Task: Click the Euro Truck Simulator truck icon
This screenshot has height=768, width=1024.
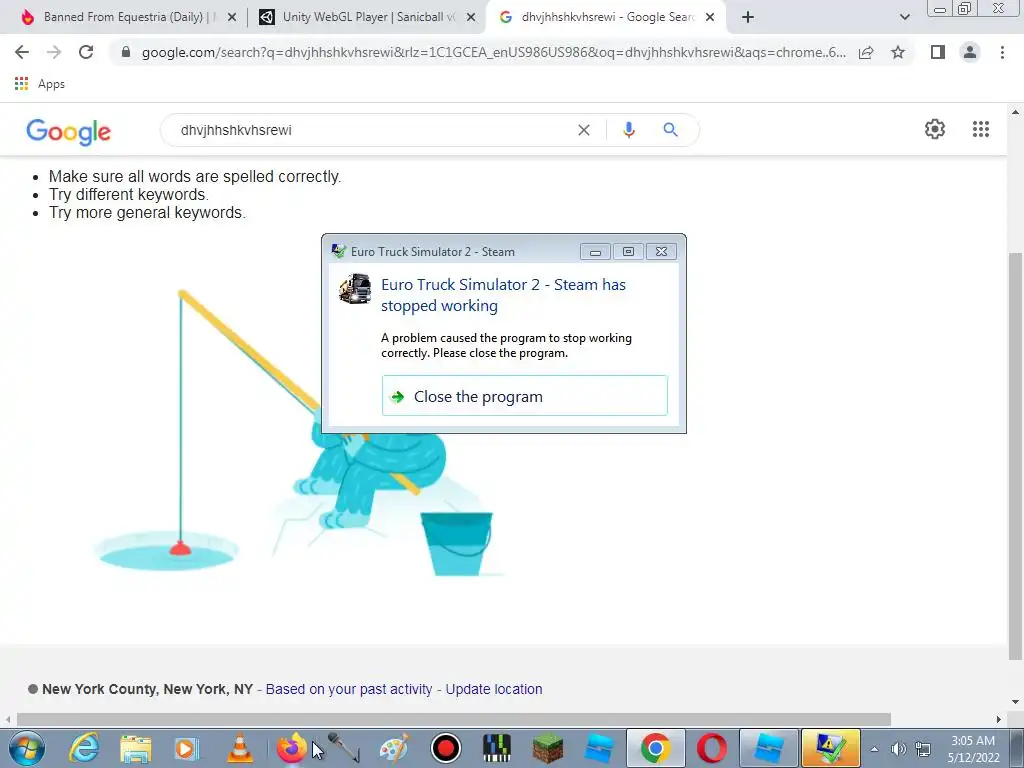Action: (x=355, y=289)
